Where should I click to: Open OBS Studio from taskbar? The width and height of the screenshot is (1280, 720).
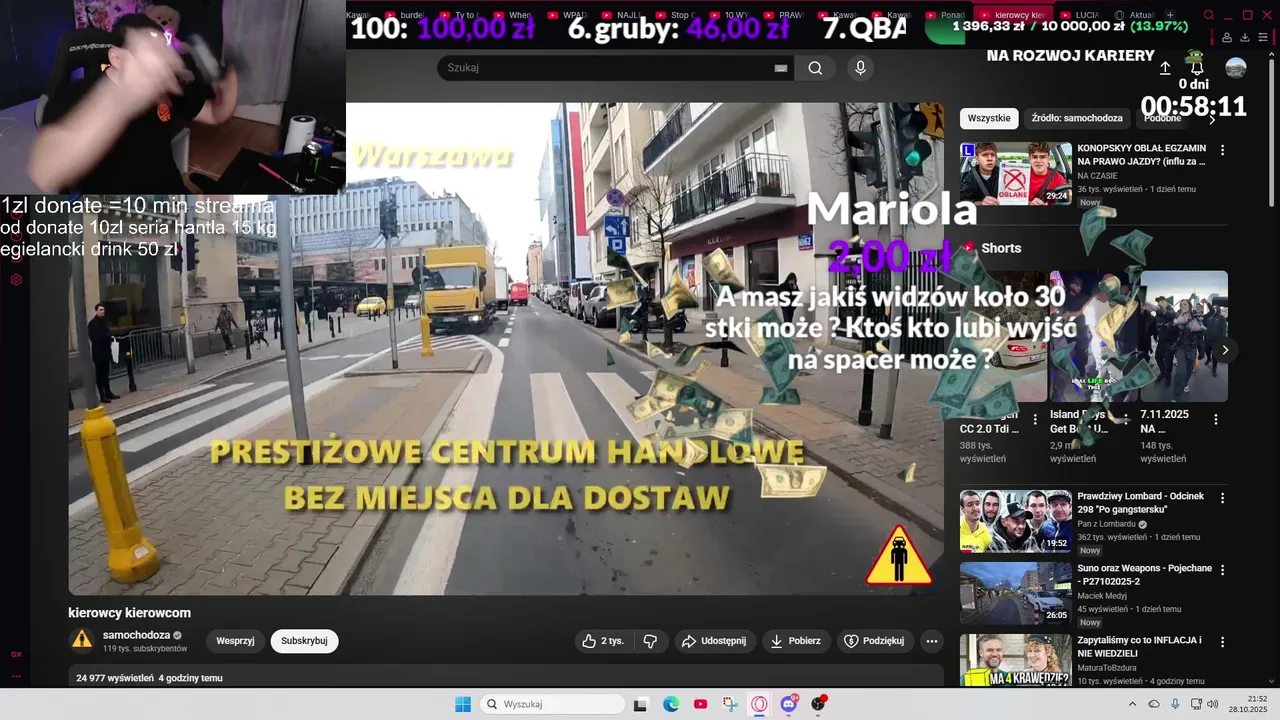(818, 704)
